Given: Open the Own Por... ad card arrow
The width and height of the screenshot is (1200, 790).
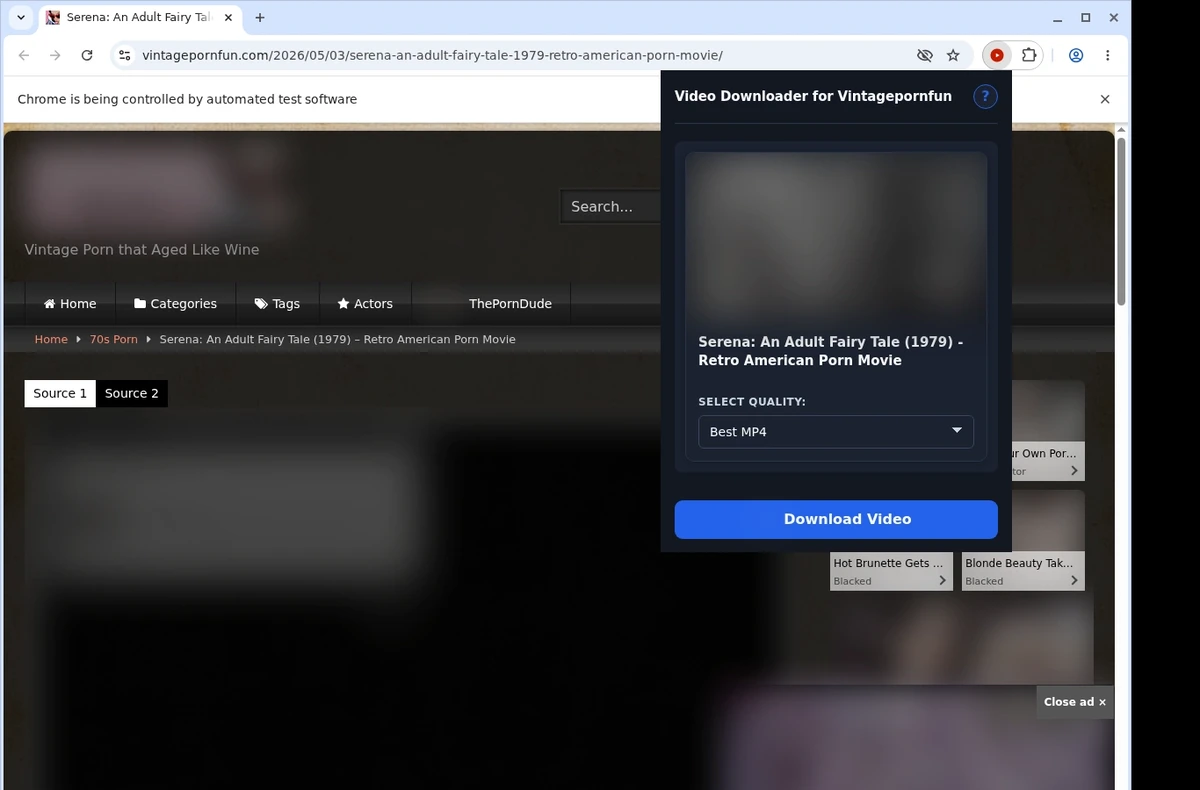Looking at the screenshot, I should click(x=1074, y=471).
